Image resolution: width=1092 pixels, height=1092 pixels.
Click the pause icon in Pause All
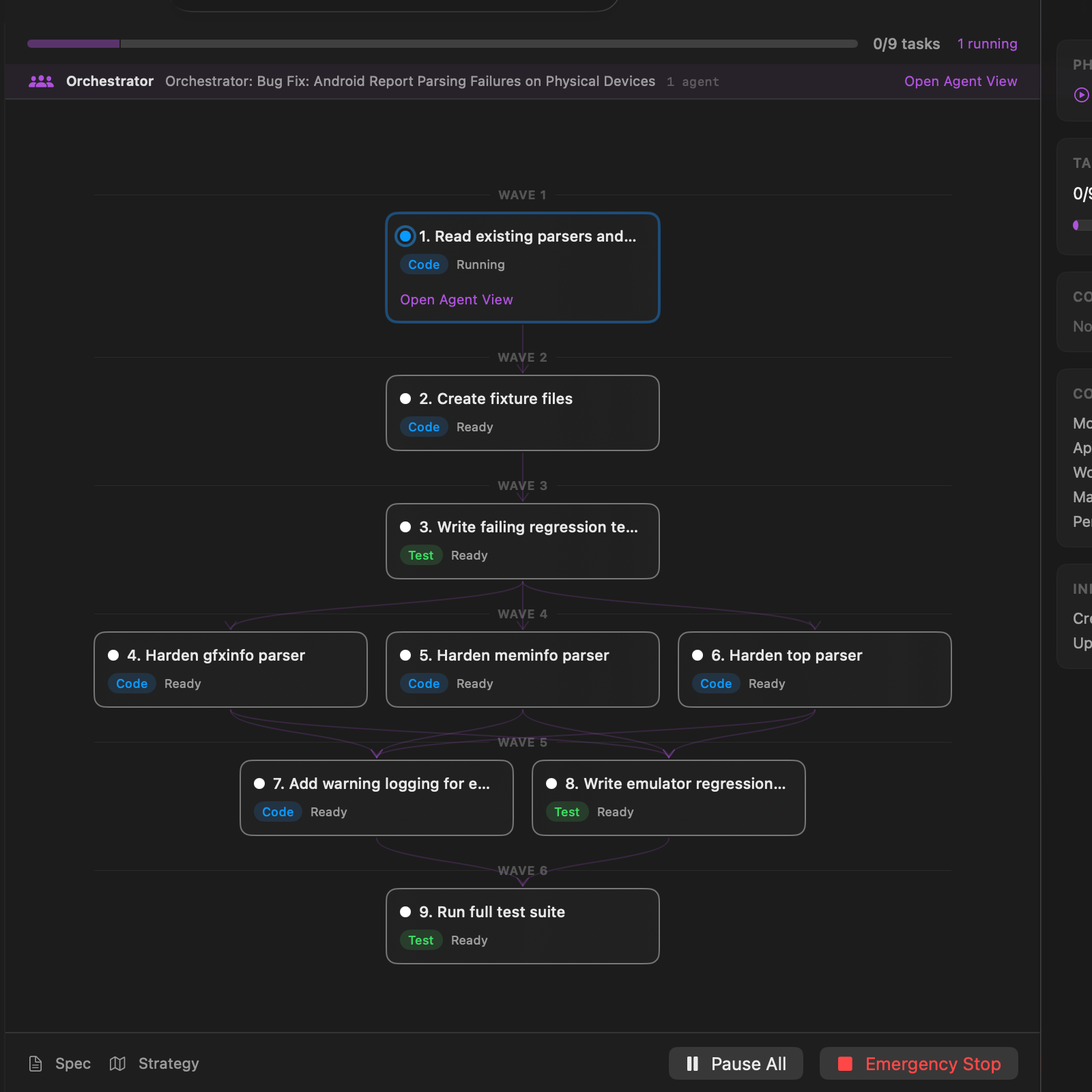coord(692,1063)
